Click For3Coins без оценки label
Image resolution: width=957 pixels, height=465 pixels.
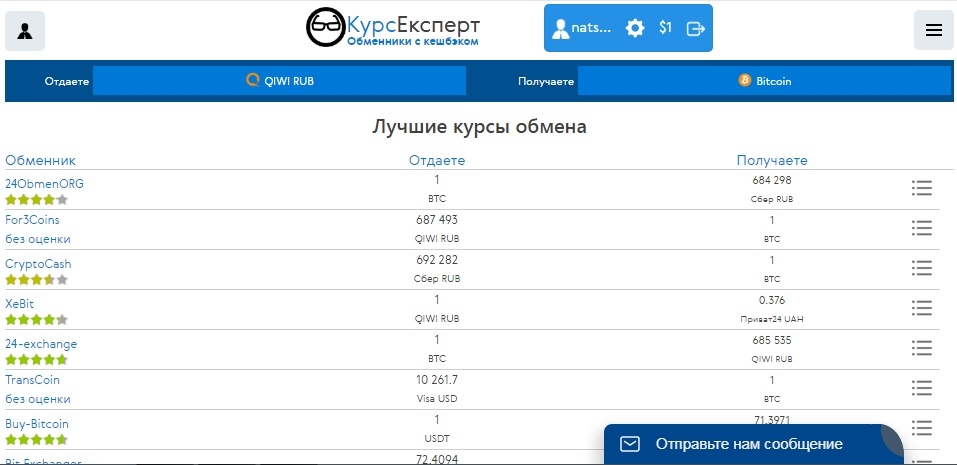(38, 239)
